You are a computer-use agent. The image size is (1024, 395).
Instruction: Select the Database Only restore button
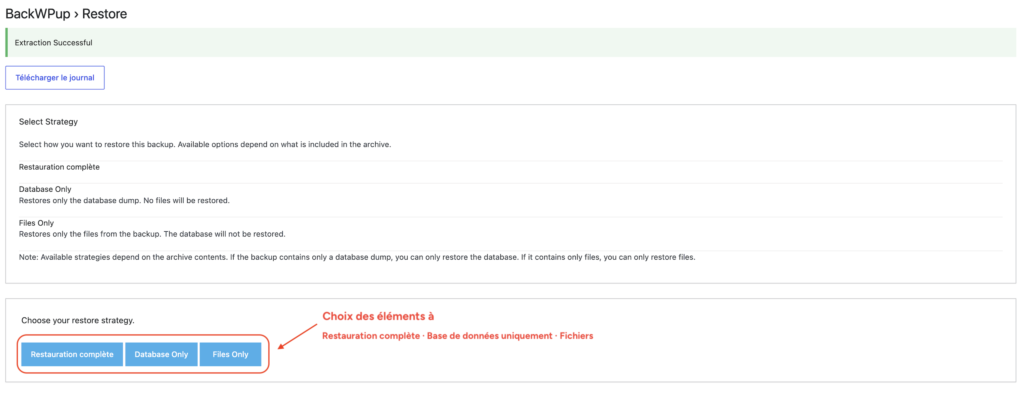tap(161, 355)
